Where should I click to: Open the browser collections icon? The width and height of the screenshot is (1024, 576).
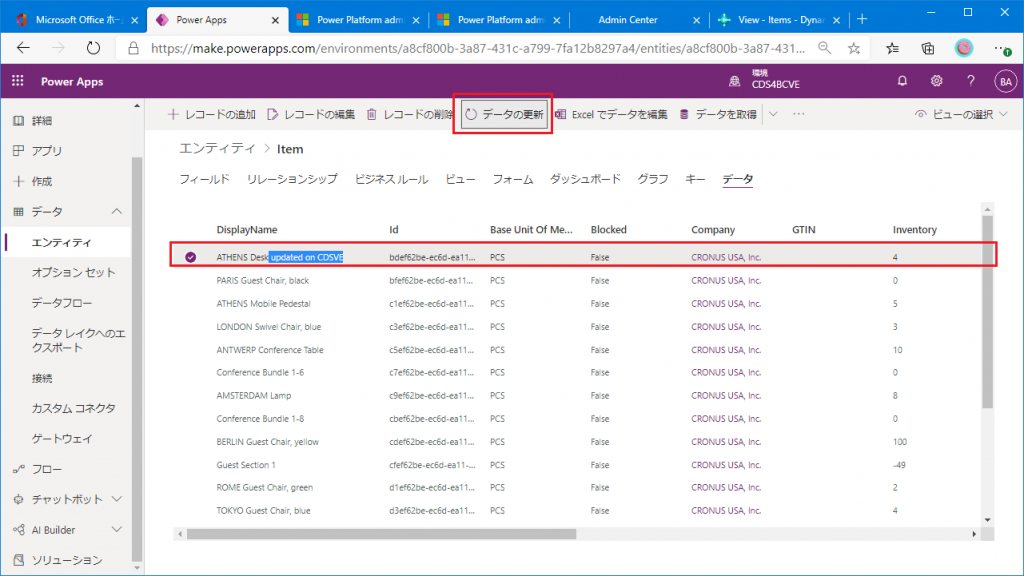click(x=928, y=48)
